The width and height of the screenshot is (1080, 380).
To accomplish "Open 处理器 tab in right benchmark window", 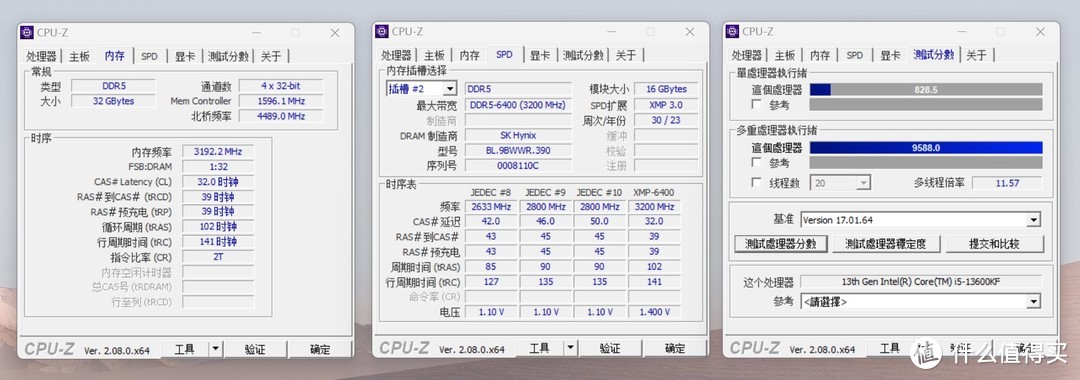I will point(747,56).
